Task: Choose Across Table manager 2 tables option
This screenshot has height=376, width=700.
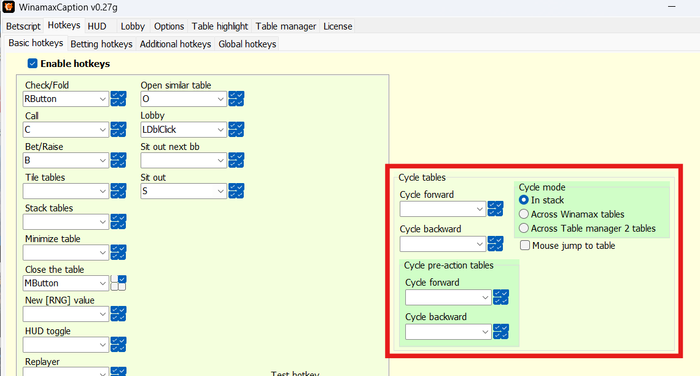Action: (x=524, y=228)
